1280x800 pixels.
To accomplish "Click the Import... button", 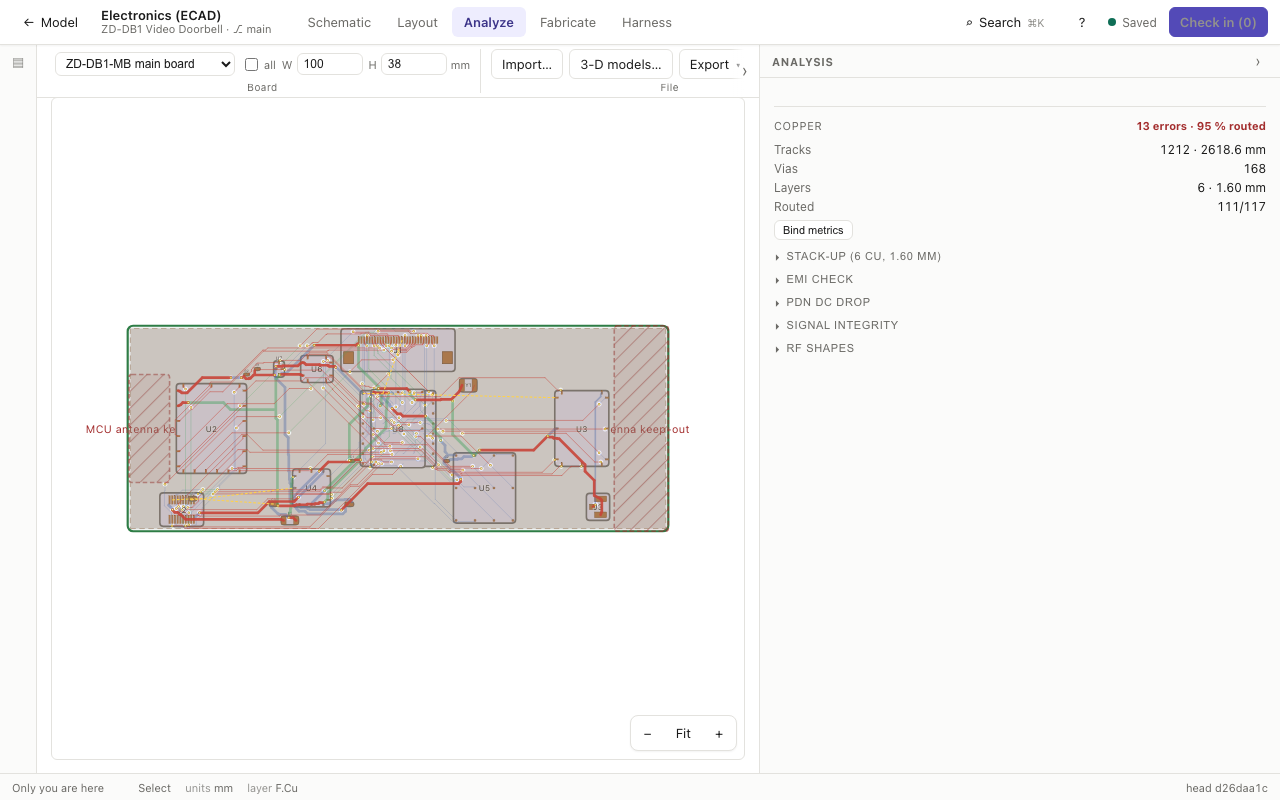I will [527, 64].
